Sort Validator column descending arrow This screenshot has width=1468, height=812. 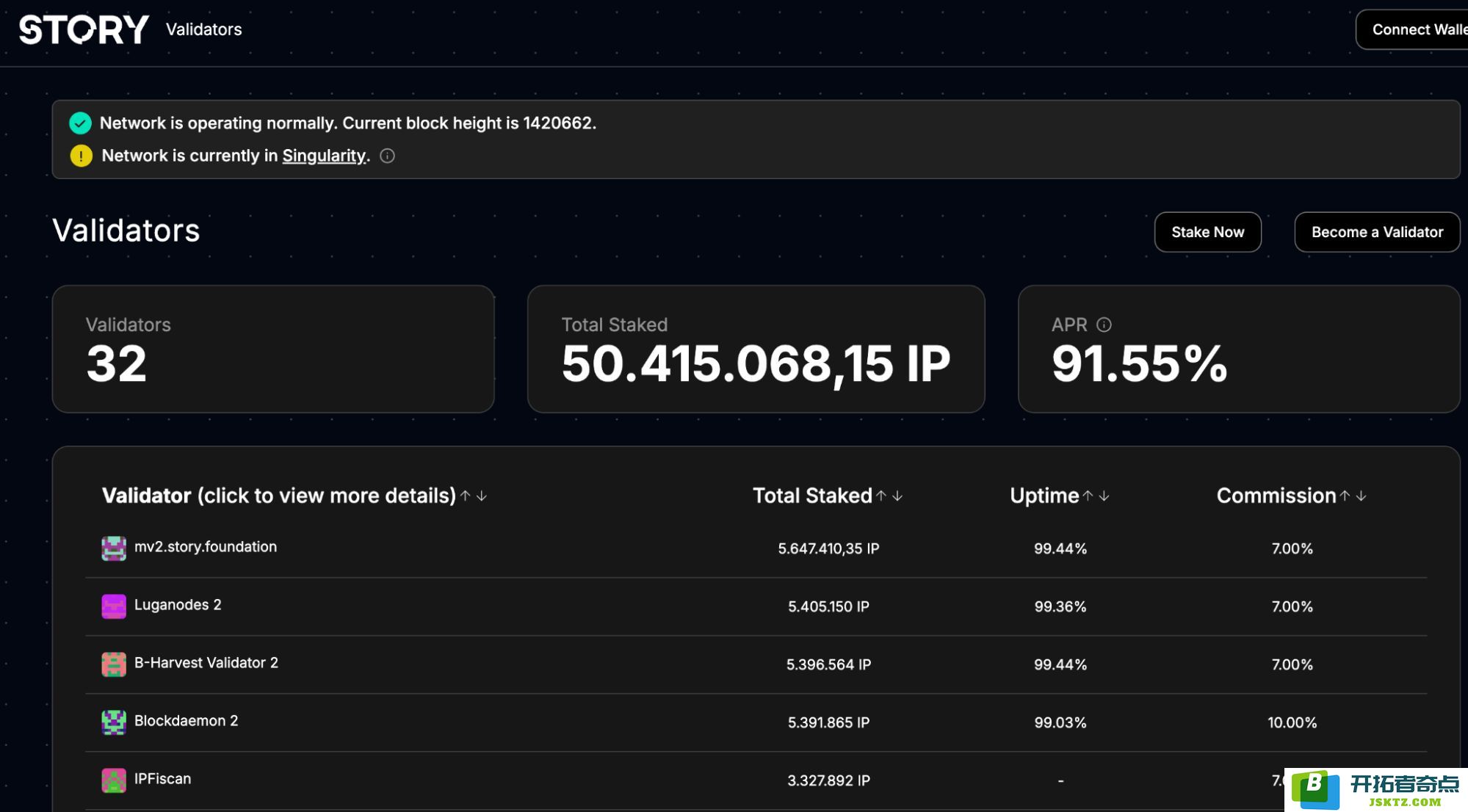point(482,496)
